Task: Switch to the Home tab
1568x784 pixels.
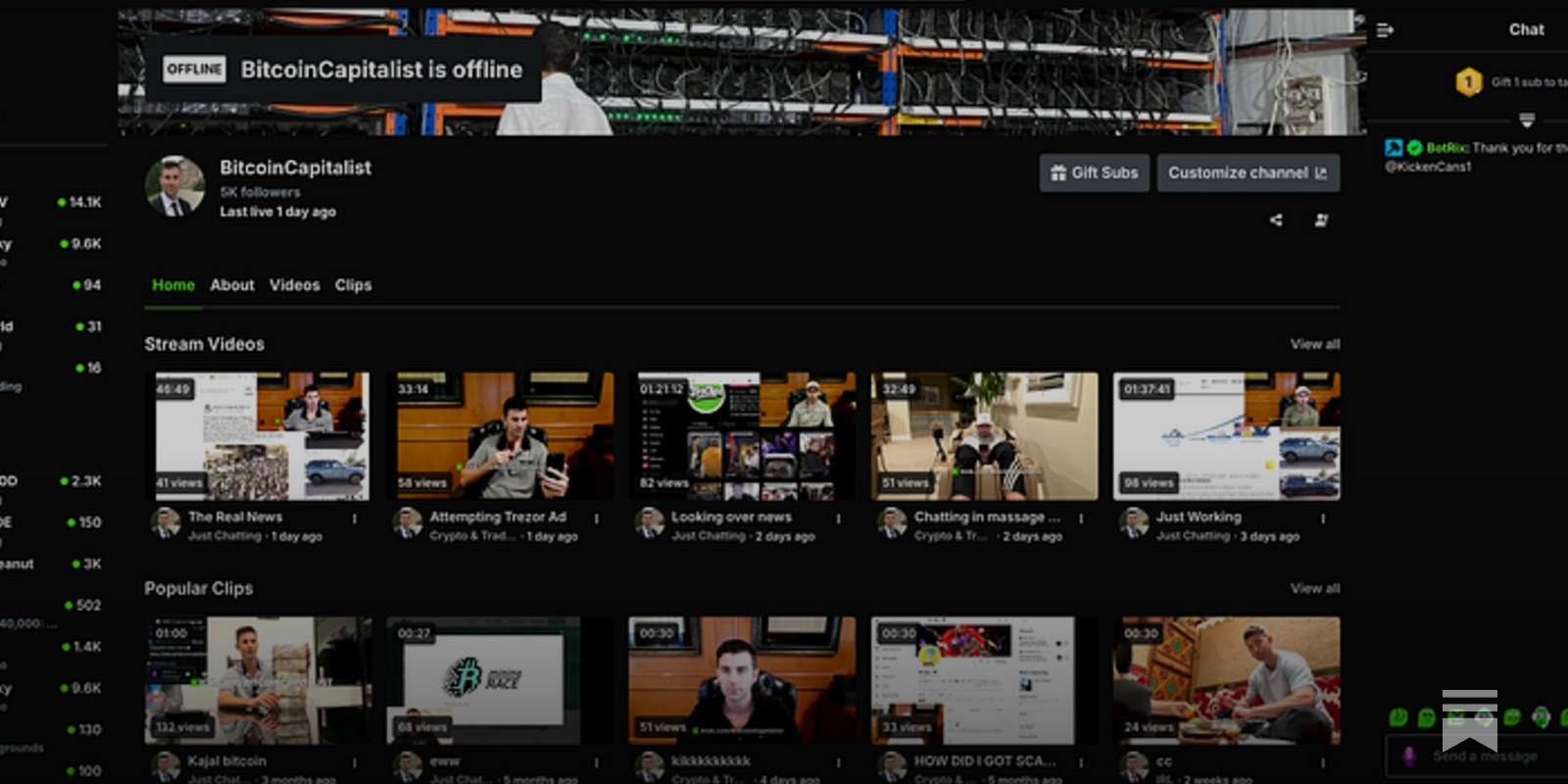Action: (173, 285)
